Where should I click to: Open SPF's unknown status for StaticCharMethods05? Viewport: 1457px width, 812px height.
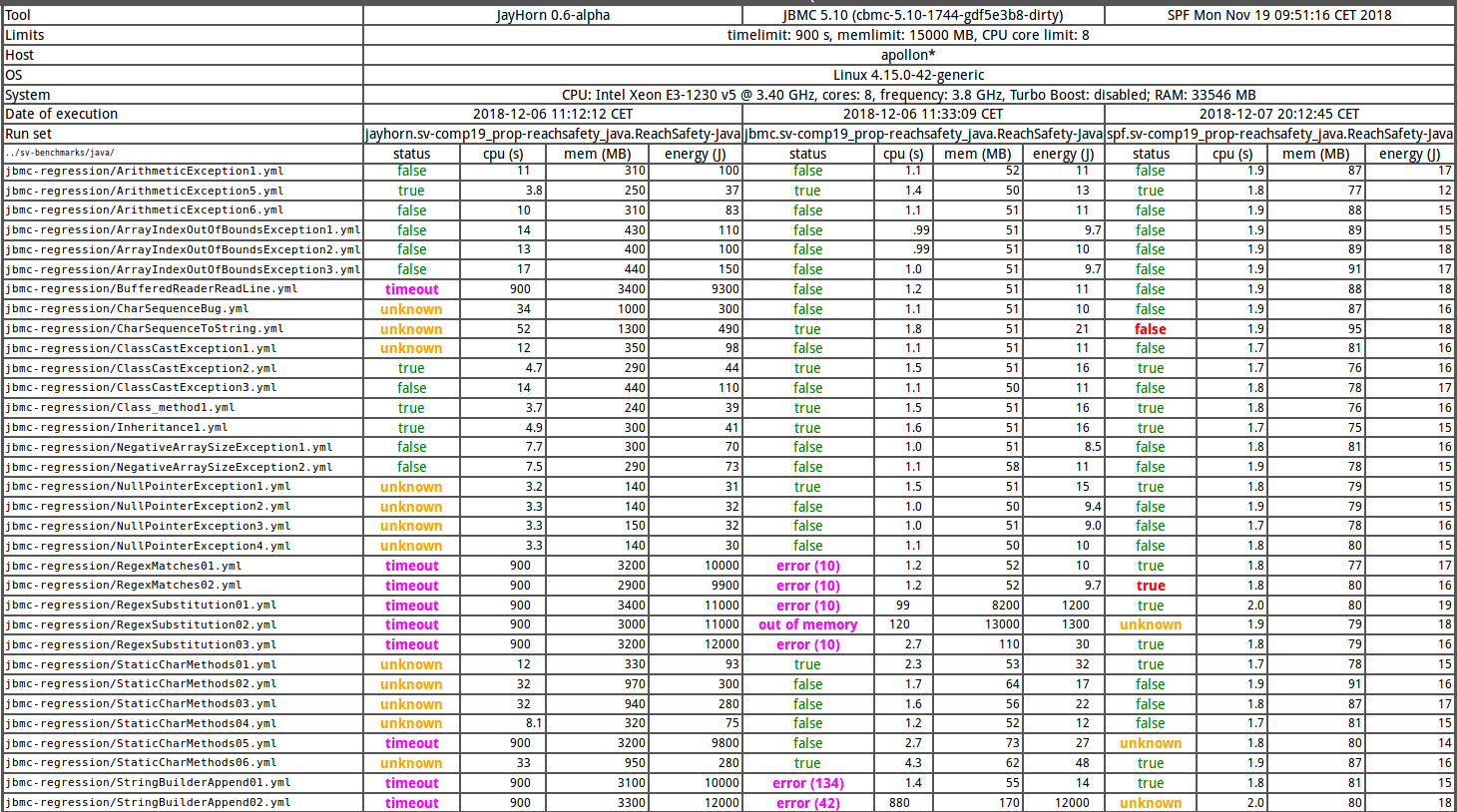point(1150,743)
